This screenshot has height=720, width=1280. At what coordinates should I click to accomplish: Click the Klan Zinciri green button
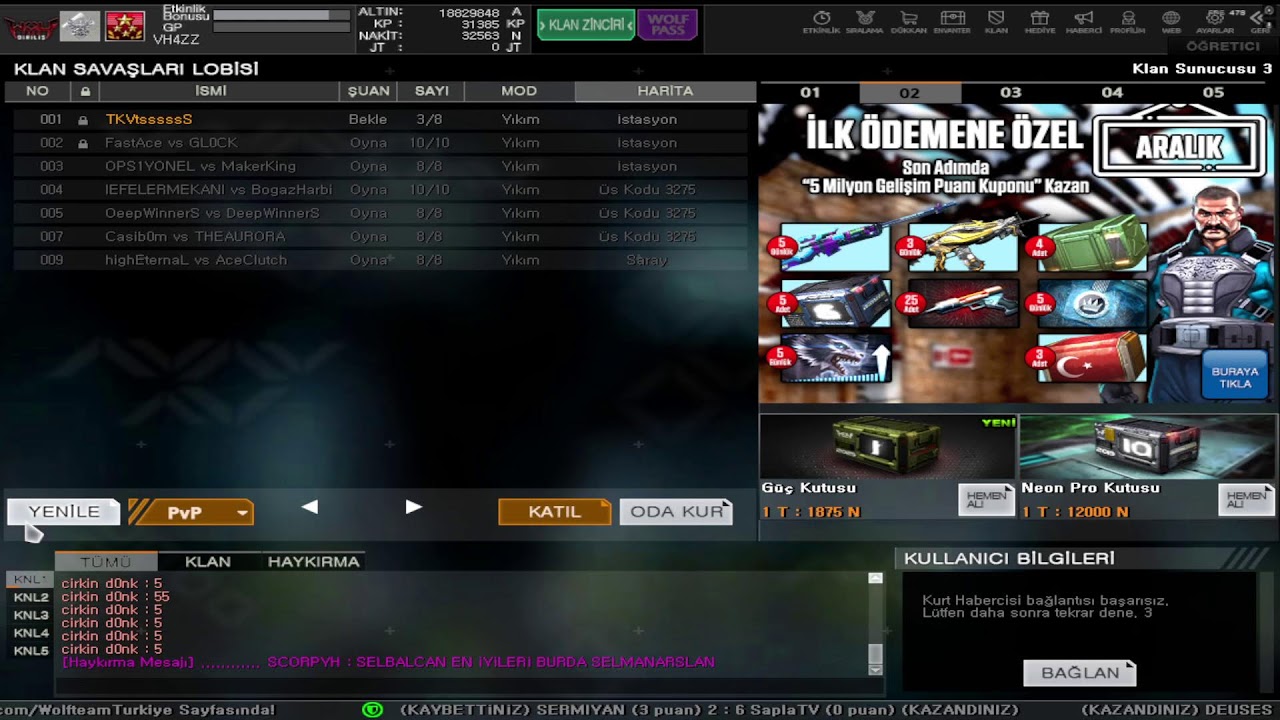tap(586, 25)
